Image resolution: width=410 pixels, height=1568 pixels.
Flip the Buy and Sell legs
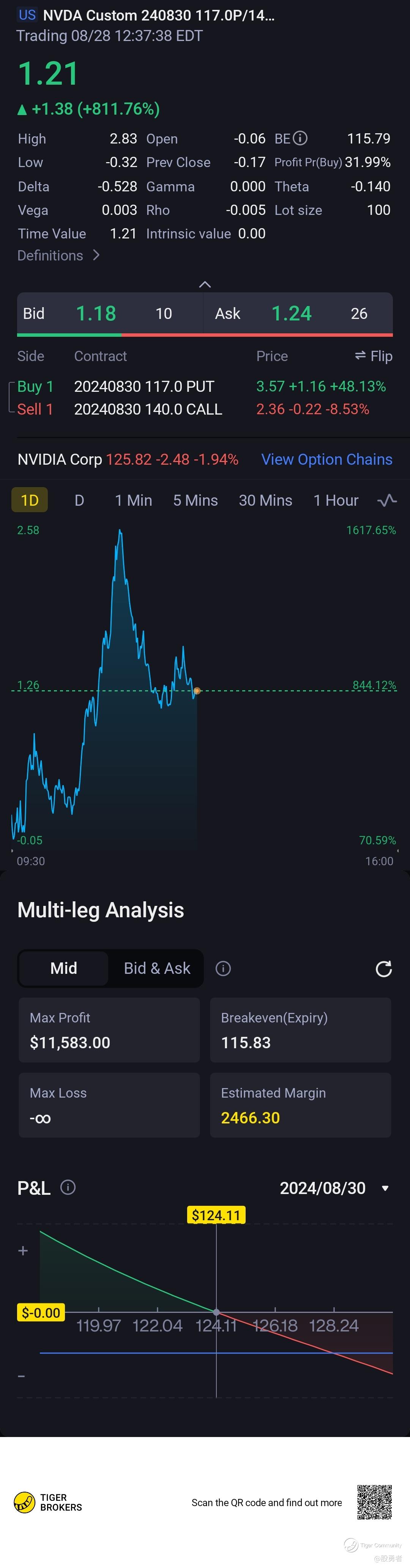[374, 356]
